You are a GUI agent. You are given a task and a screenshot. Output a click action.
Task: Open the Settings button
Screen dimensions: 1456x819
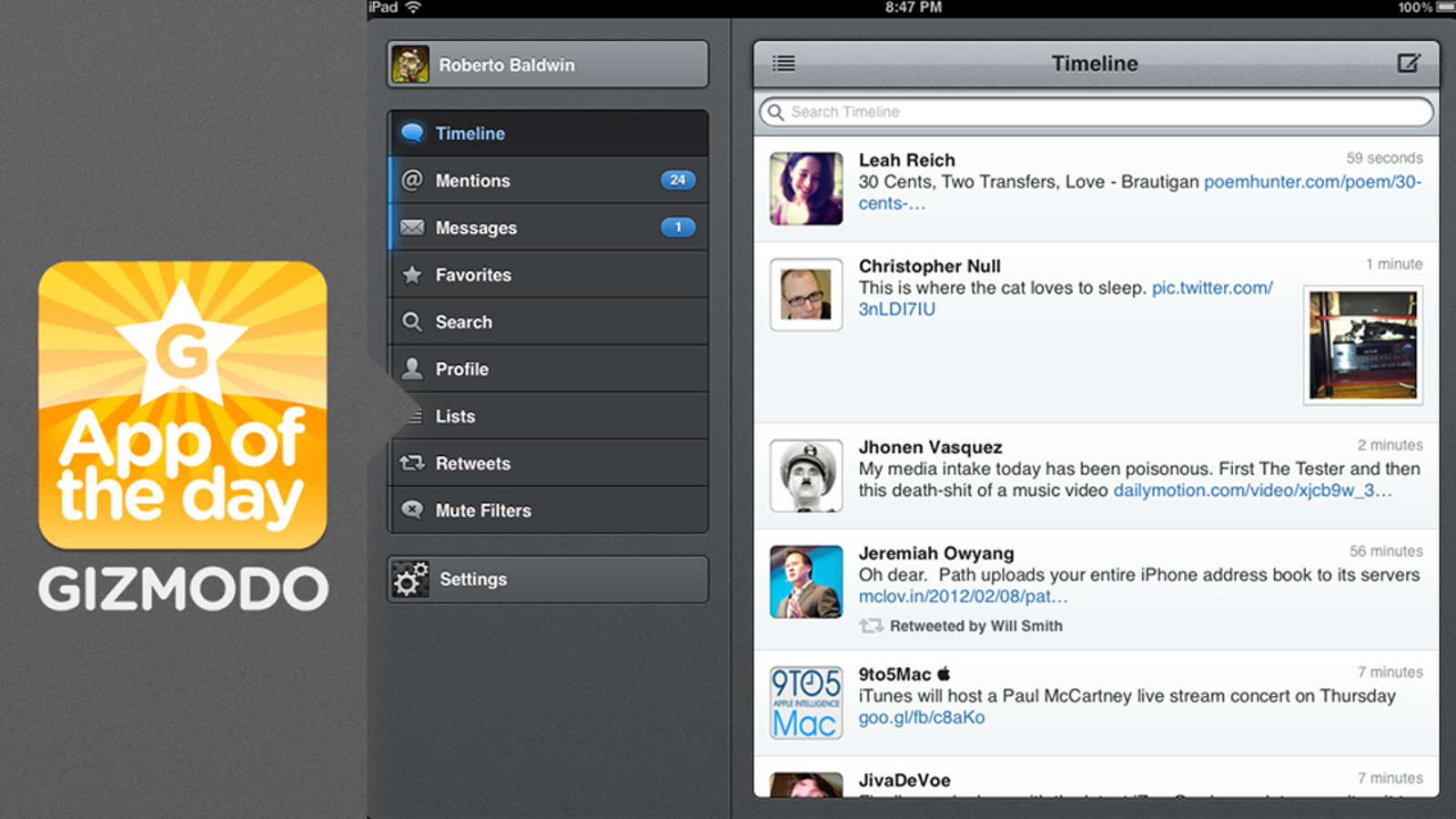548,580
